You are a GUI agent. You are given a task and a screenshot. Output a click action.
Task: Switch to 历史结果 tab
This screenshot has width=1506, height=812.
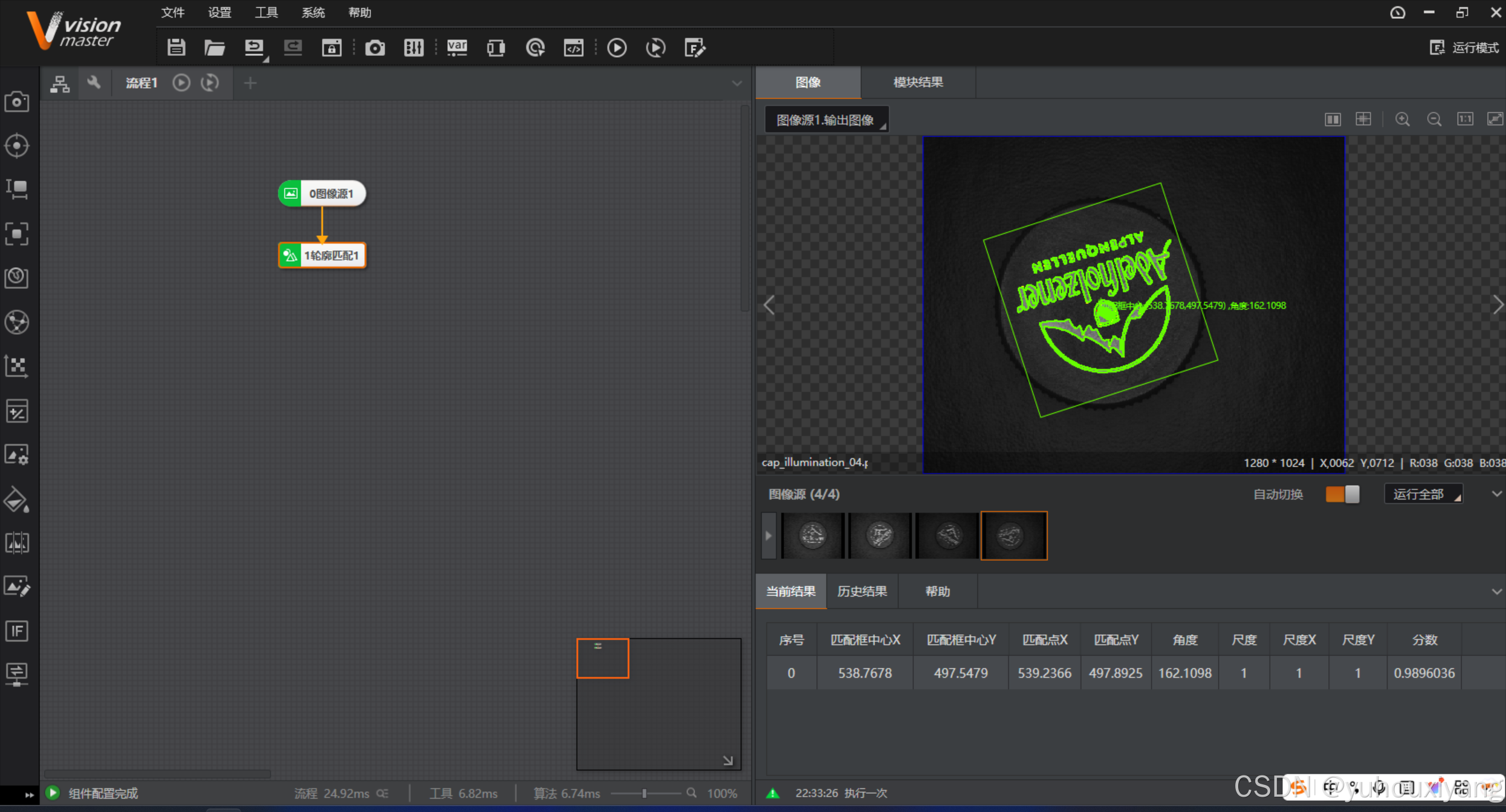tap(862, 591)
